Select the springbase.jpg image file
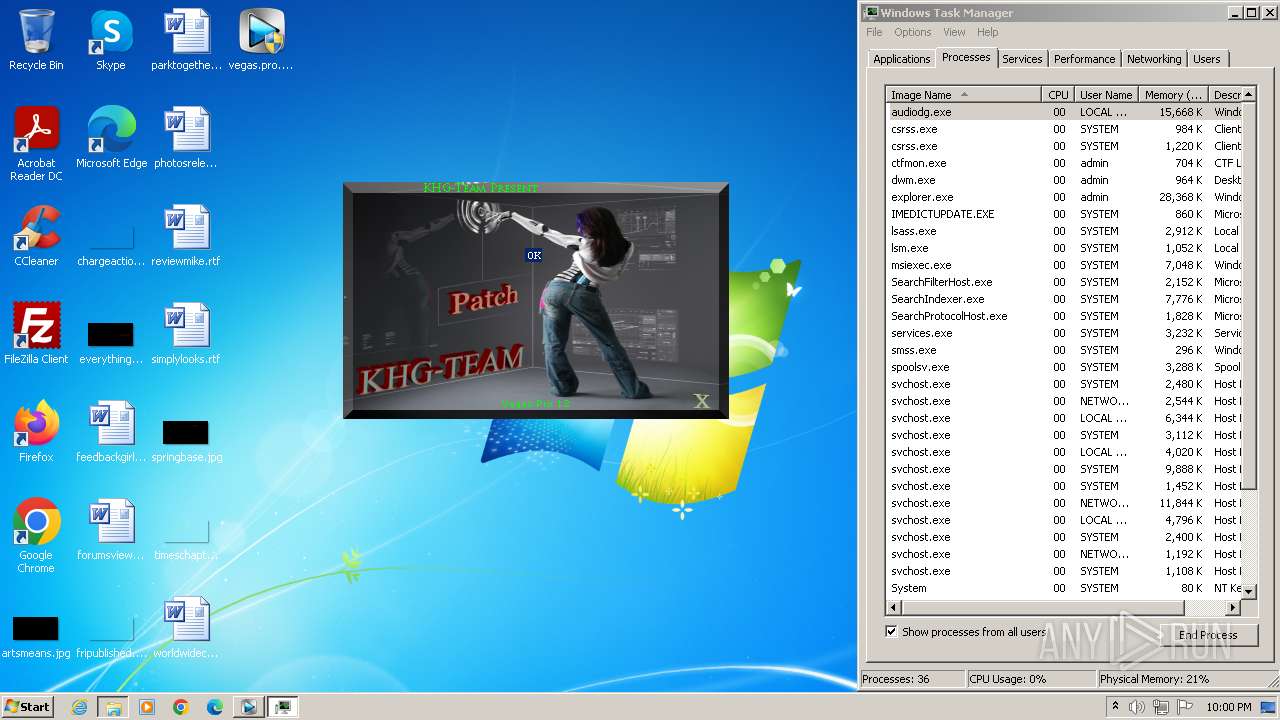The width and height of the screenshot is (1280, 720). click(x=186, y=442)
